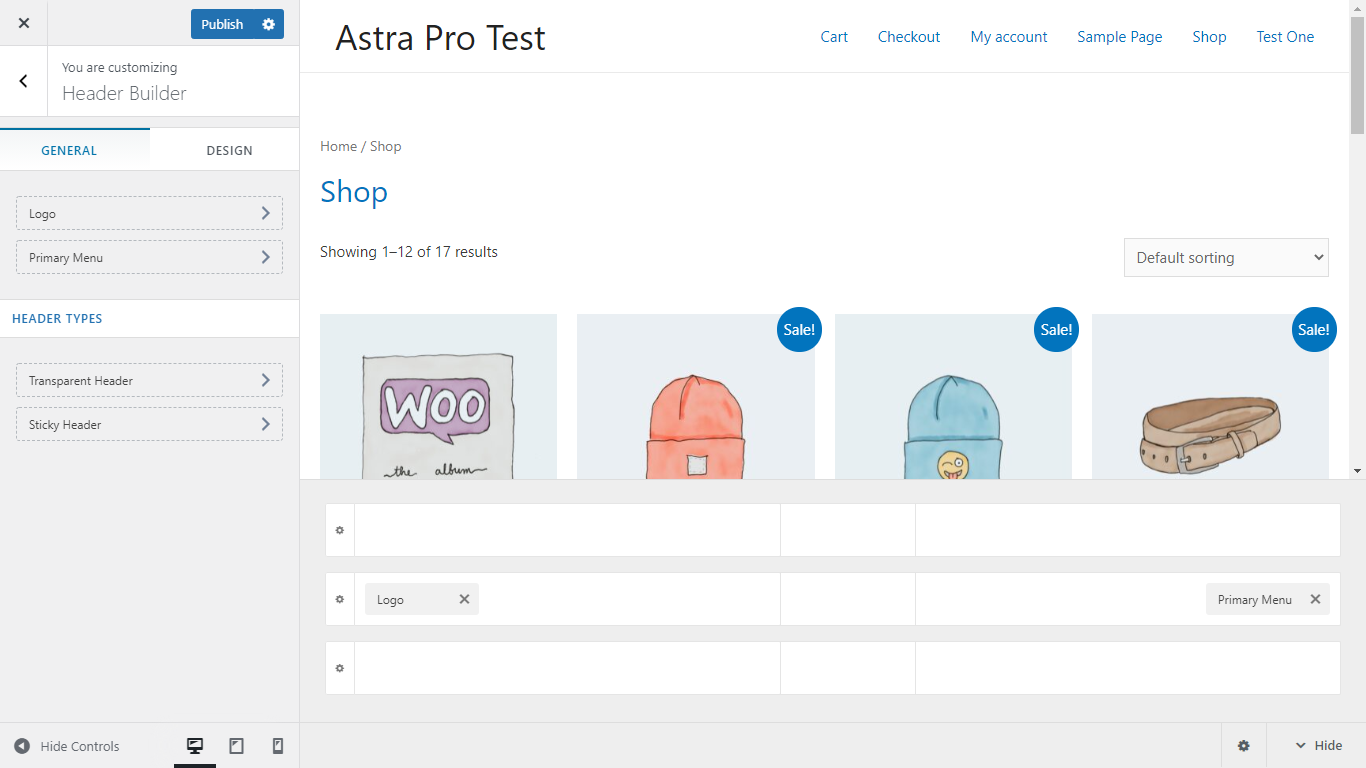
Task: Go back using the left chevron arrow
Action: coord(24,81)
